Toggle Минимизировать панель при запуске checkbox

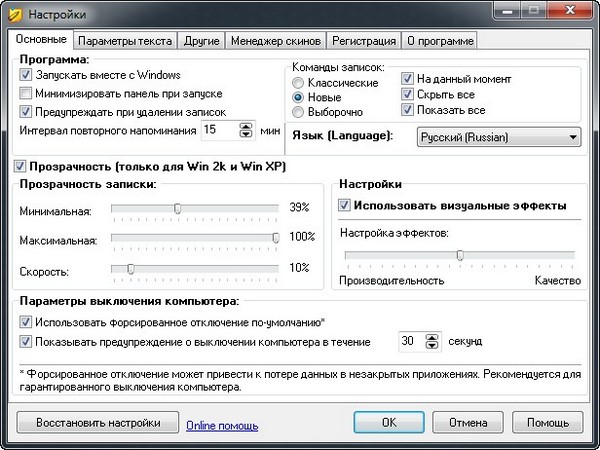pos(26,94)
